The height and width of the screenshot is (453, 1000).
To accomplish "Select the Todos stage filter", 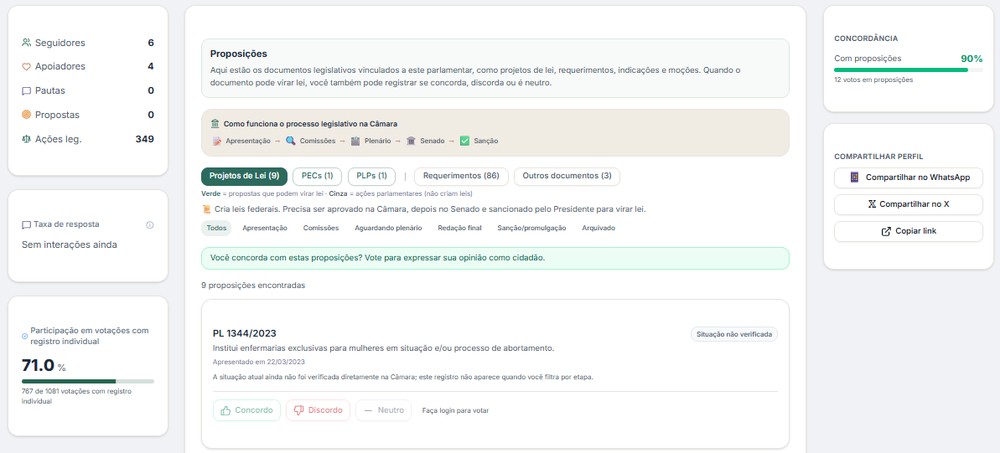I will pyautogui.click(x=216, y=228).
